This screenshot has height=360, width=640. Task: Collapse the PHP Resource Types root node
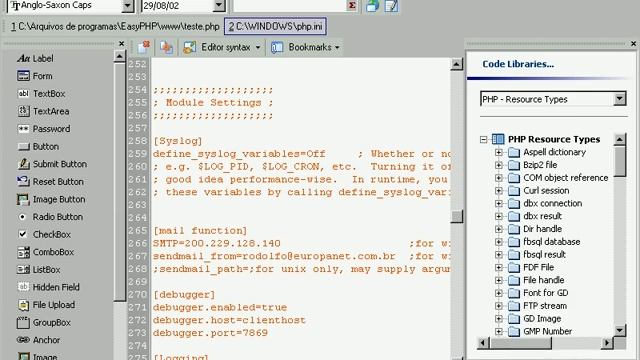[x=484, y=140]
